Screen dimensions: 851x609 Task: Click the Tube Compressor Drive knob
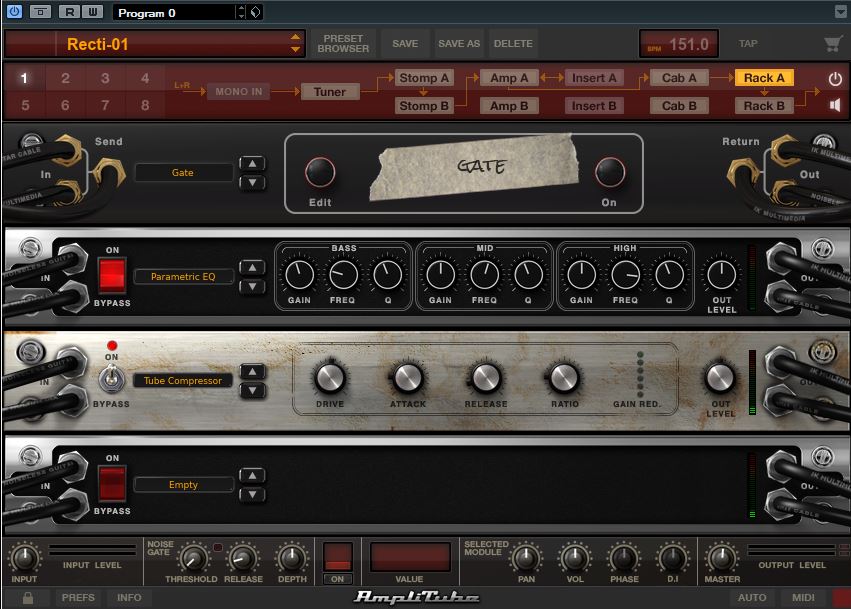click(x=329, y=377)
